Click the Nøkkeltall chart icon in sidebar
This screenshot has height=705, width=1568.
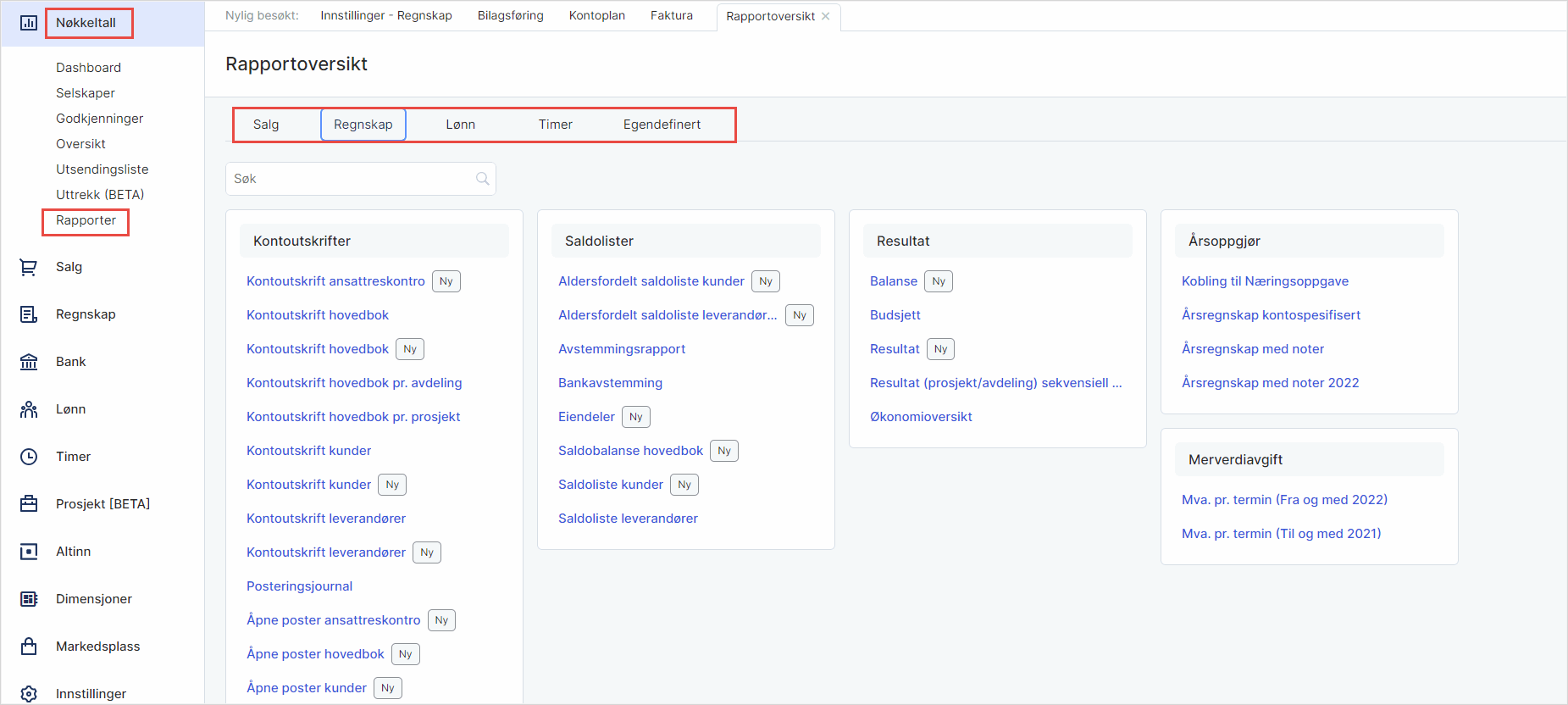coord(29,23)
